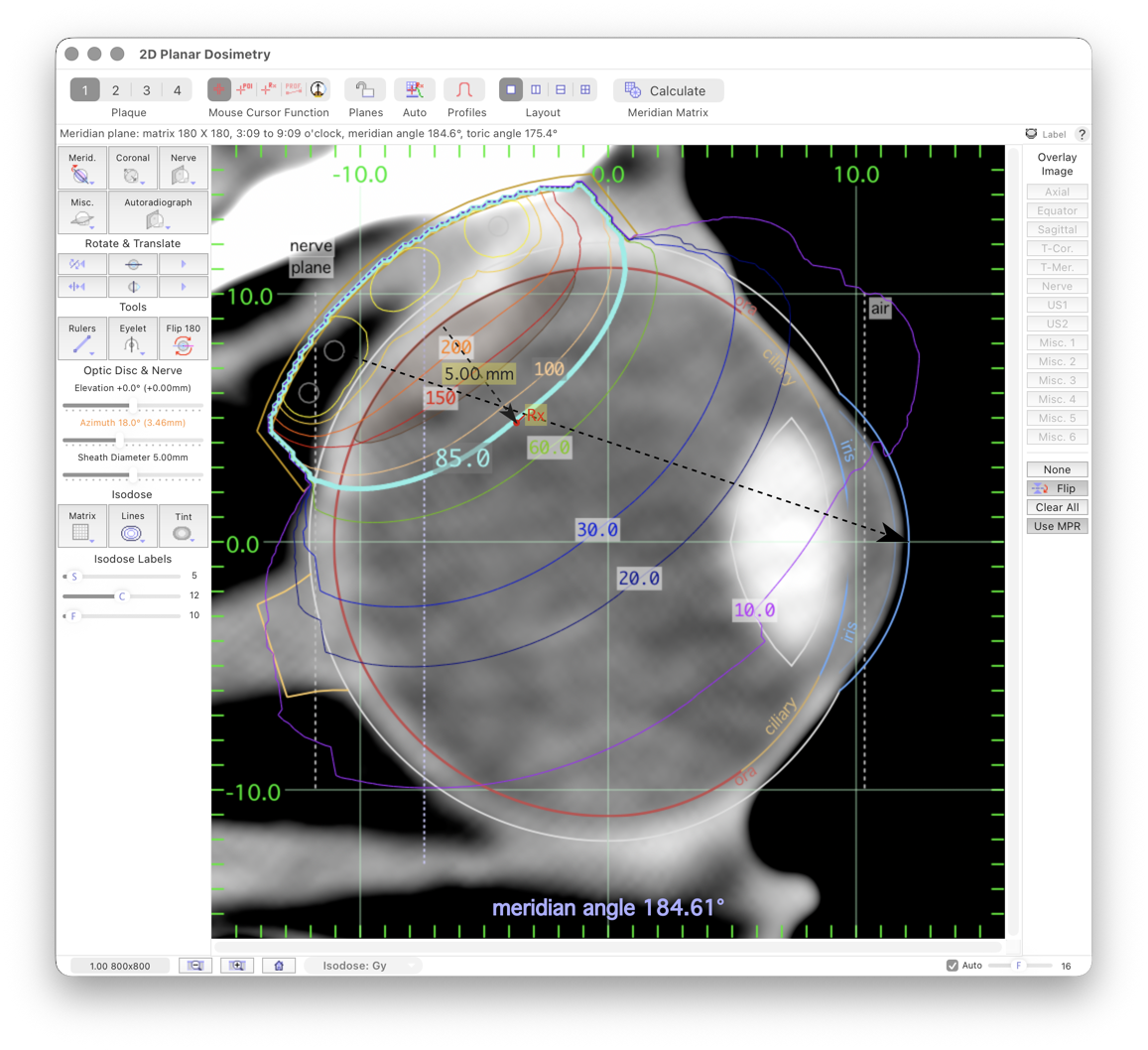Select the Merid. plane tool
Image resolution: width=1148 pixels, height=1050 pixels.
pos(81,167)
